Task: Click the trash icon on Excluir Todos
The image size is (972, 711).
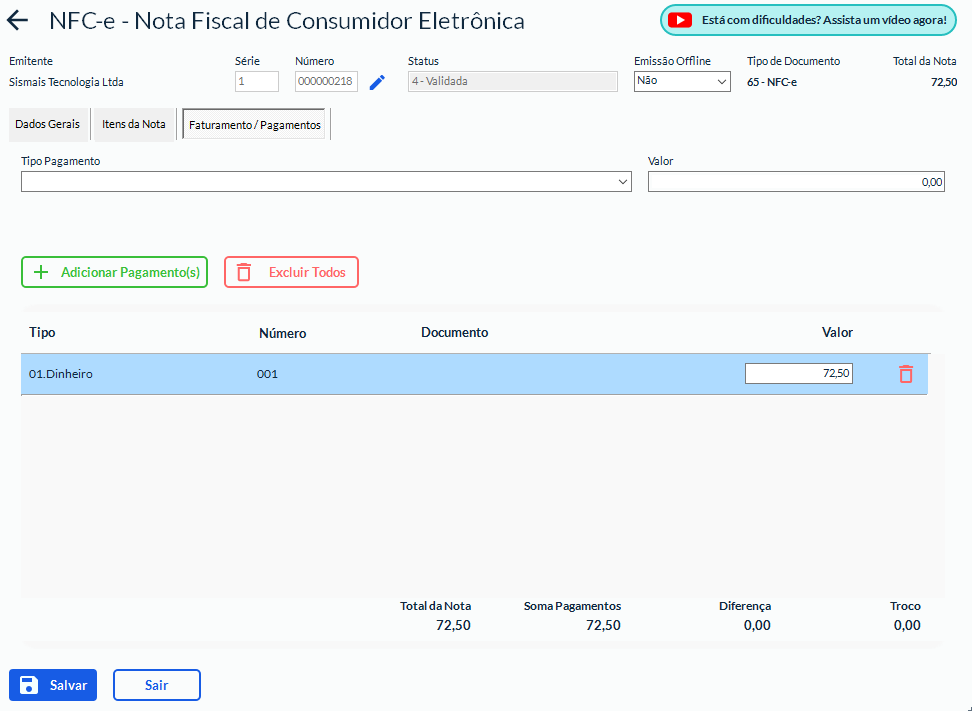Action: coord(244,272)
